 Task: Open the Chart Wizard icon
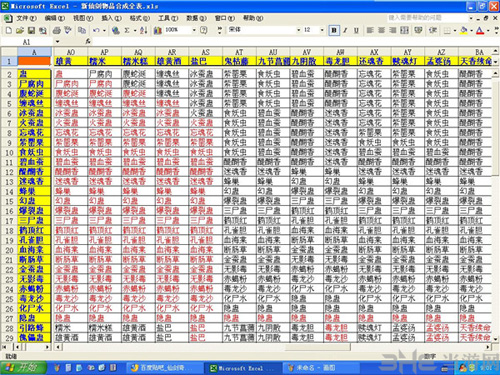click(x=158, y=31)
